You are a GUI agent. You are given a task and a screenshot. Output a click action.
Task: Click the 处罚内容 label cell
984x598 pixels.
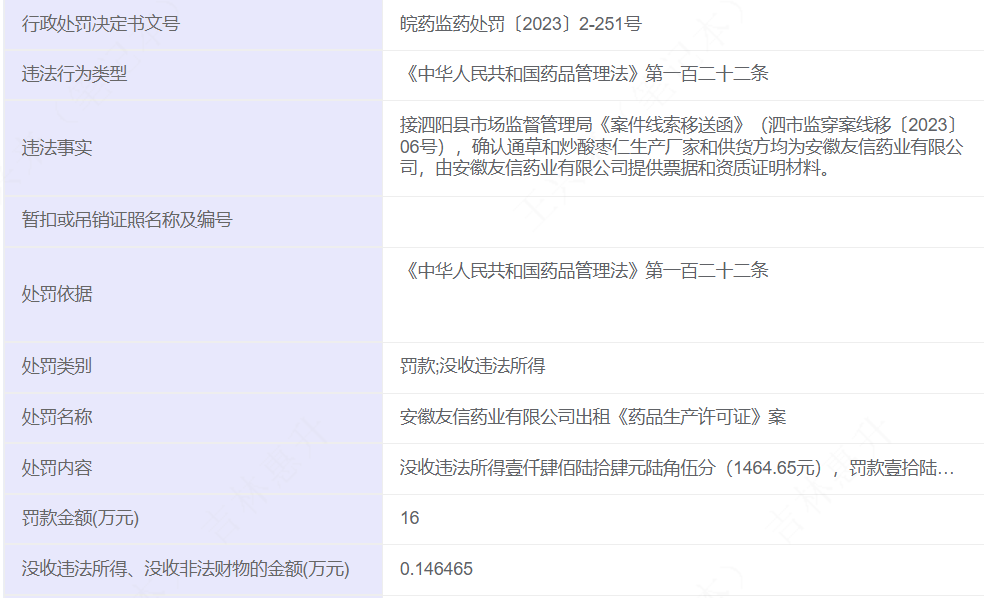click(x=57, y=468)
